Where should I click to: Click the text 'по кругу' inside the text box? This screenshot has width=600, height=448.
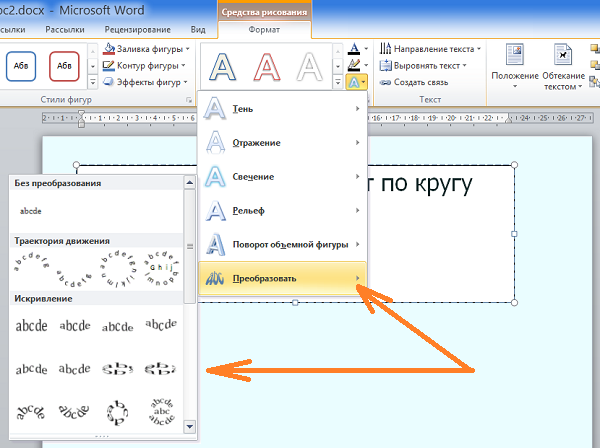pyautogui.click(x=427, y=184)
